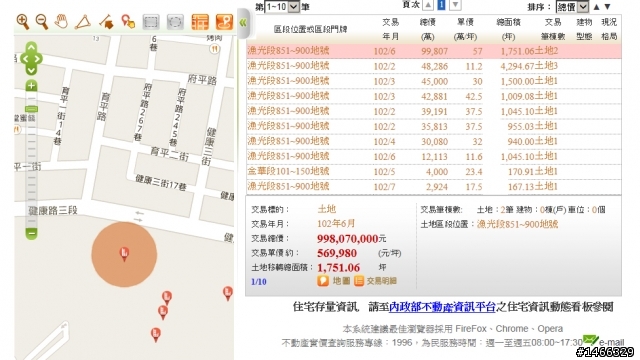The height and width of the screenshot is (360, 640).
Task: Select the zoom-out magnifier tool
Action: pos(42,22)
